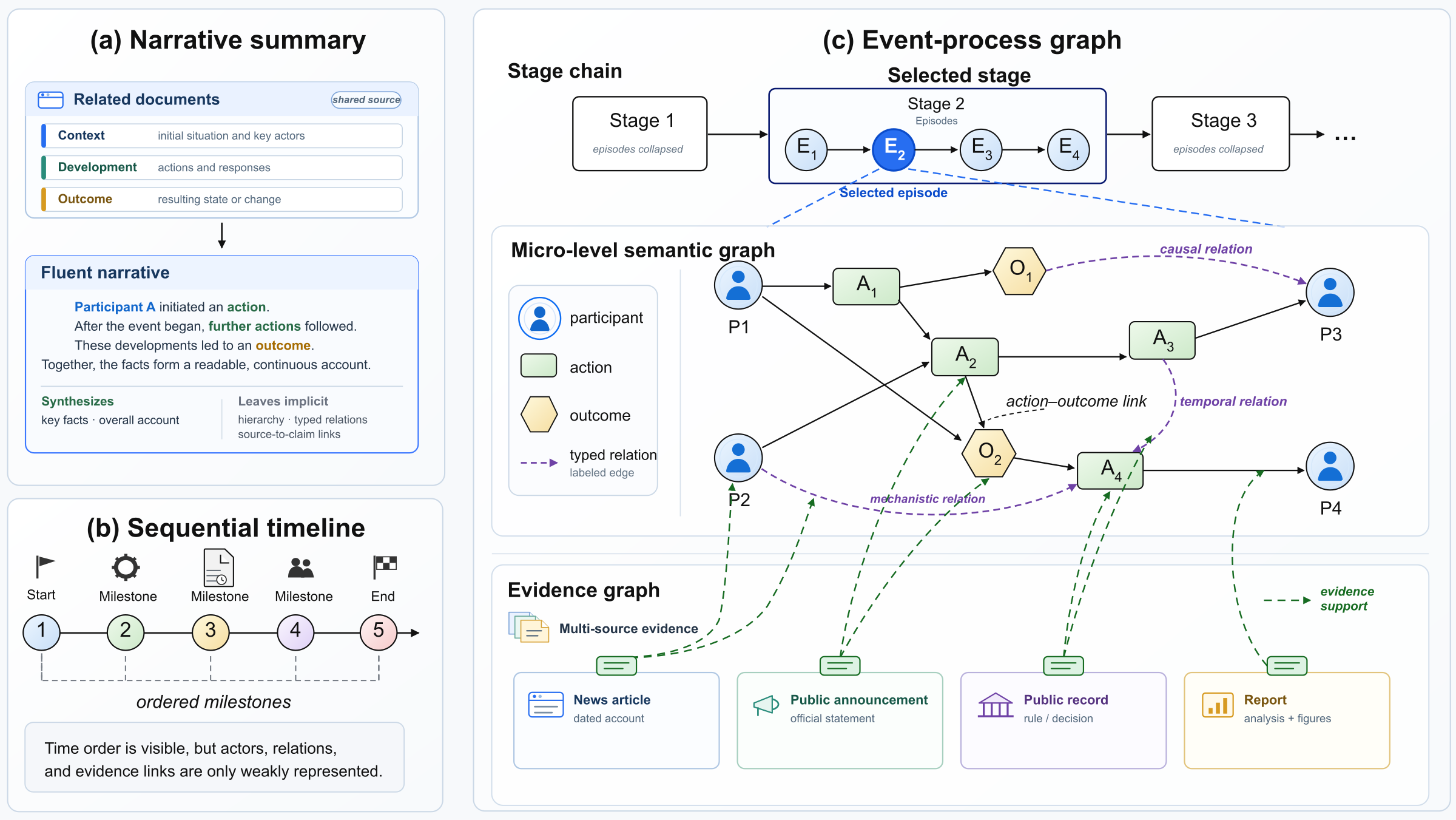
Task: Click the 'ordered milestones' caption
Action: (214, 702)
